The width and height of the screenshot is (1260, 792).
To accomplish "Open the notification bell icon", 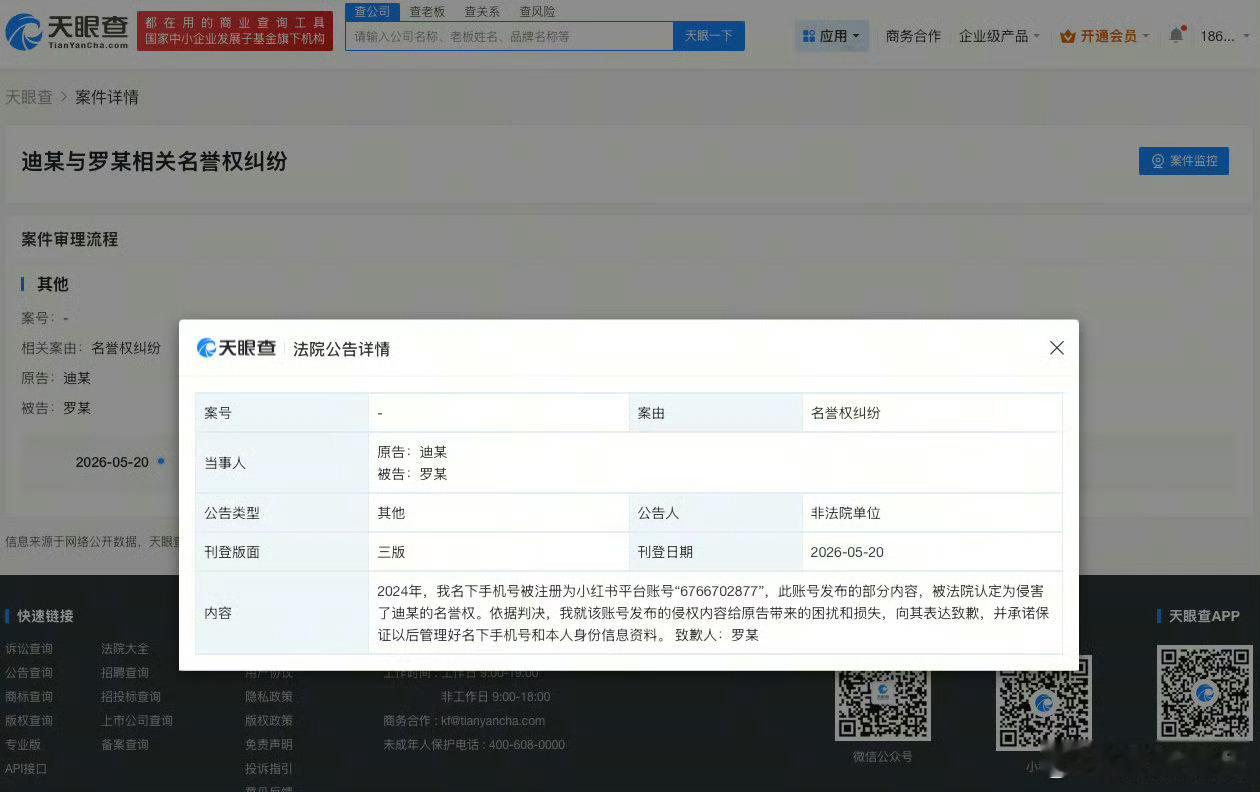I will 1176,35.
